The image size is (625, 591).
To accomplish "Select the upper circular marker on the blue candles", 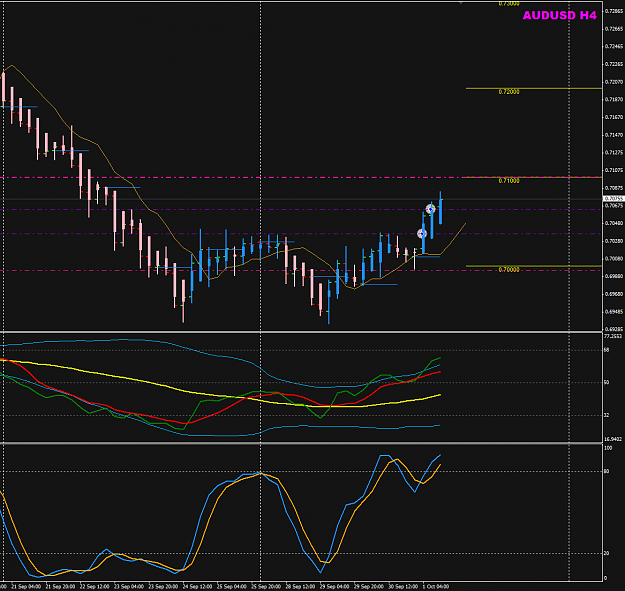I will 431,209.
